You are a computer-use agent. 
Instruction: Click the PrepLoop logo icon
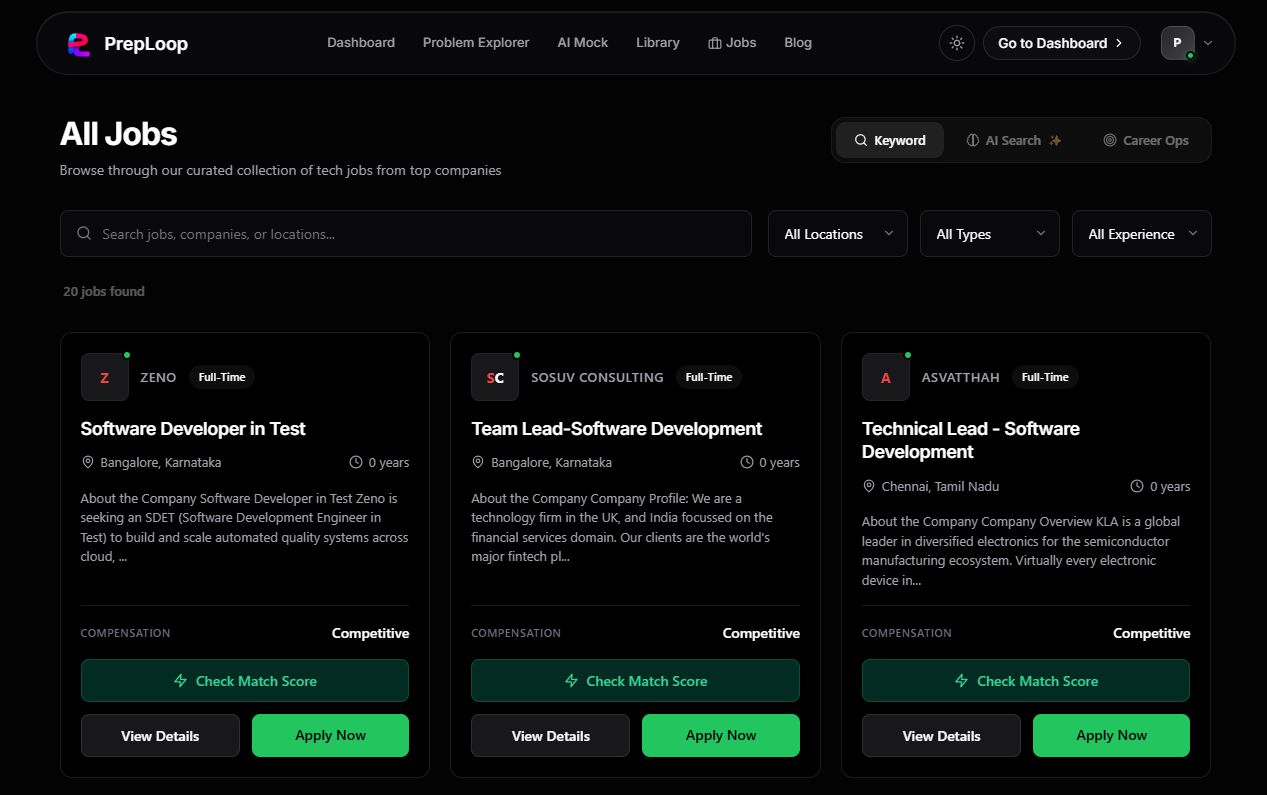[78, 44]
